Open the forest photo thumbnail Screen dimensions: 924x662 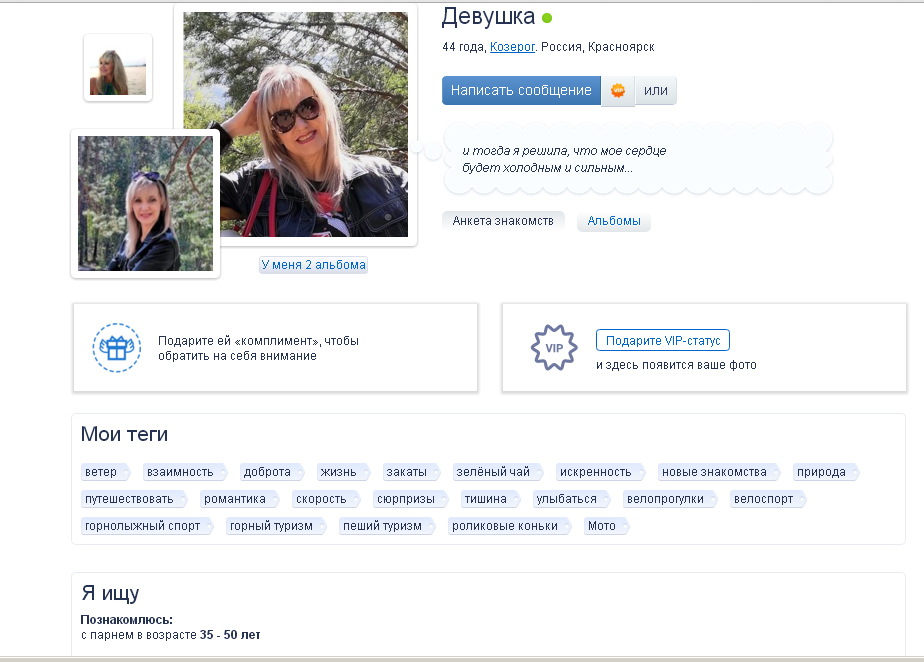pyautogui.click(x=146, y=203)
